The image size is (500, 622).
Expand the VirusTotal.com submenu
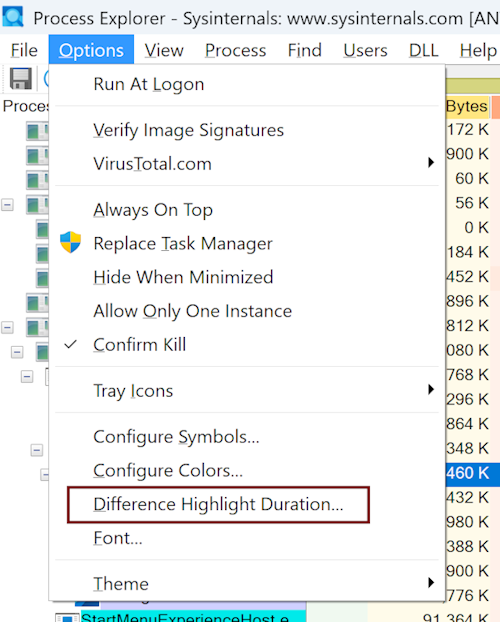click(x=246, y=164)
